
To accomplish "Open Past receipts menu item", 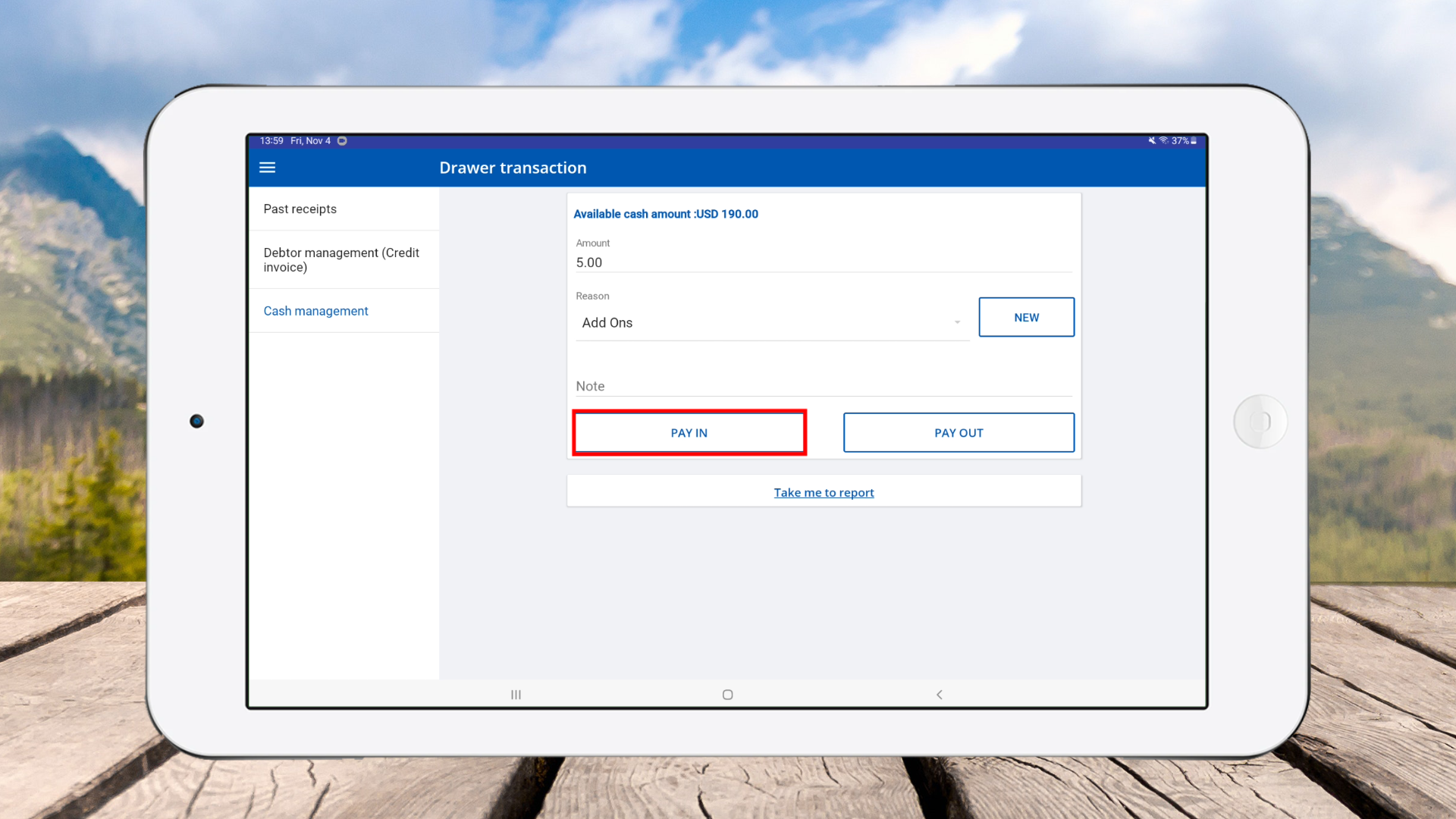I will coord(300,209).
